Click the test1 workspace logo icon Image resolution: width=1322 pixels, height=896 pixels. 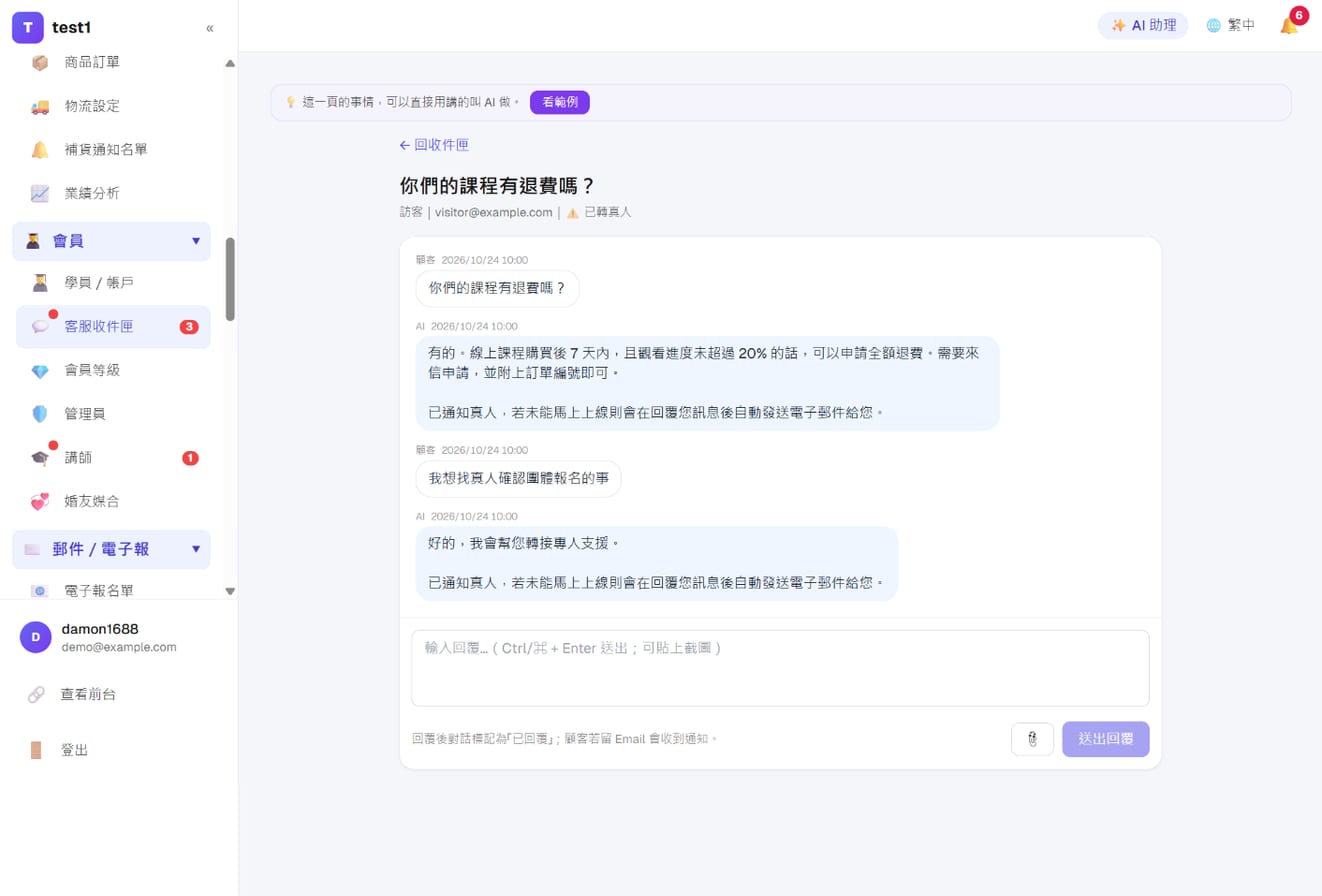click(28, 27)
